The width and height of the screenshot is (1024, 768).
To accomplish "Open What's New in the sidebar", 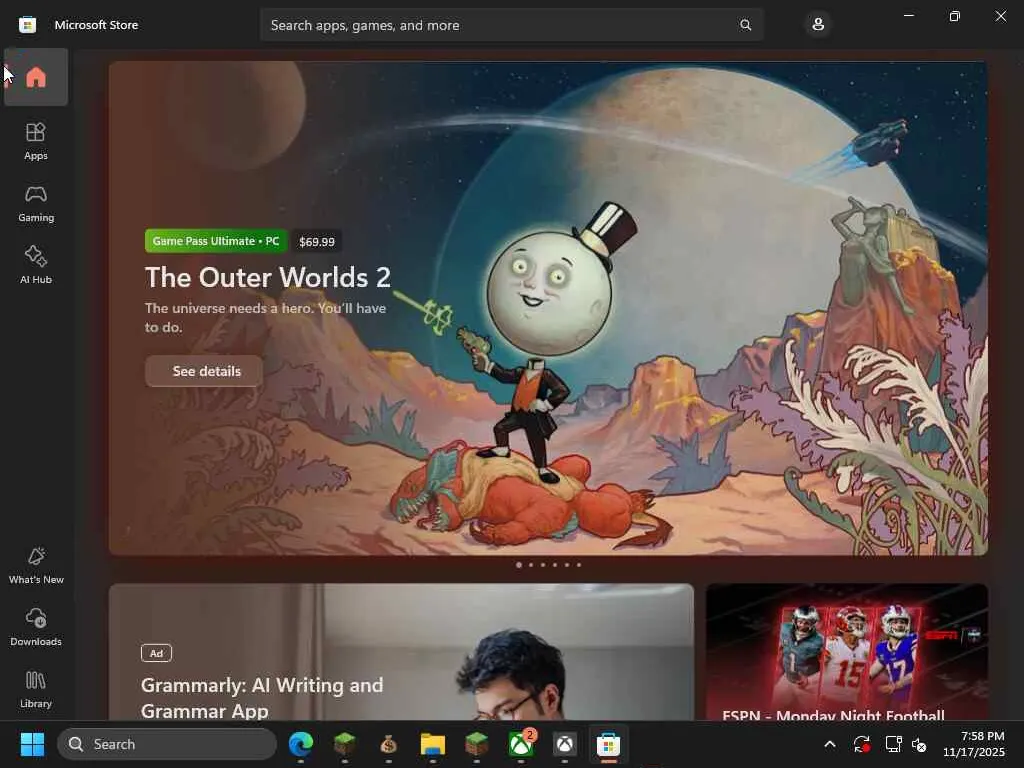I will 36,566.
